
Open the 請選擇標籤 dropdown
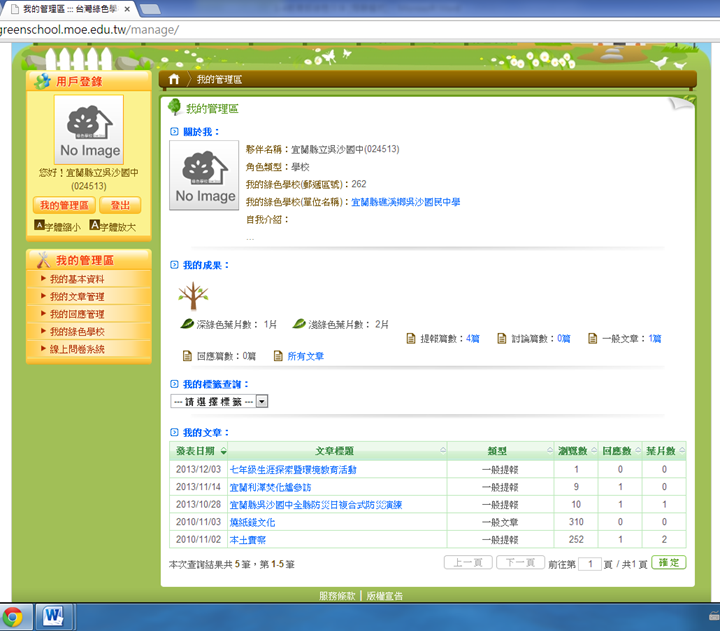coord(219,401)
